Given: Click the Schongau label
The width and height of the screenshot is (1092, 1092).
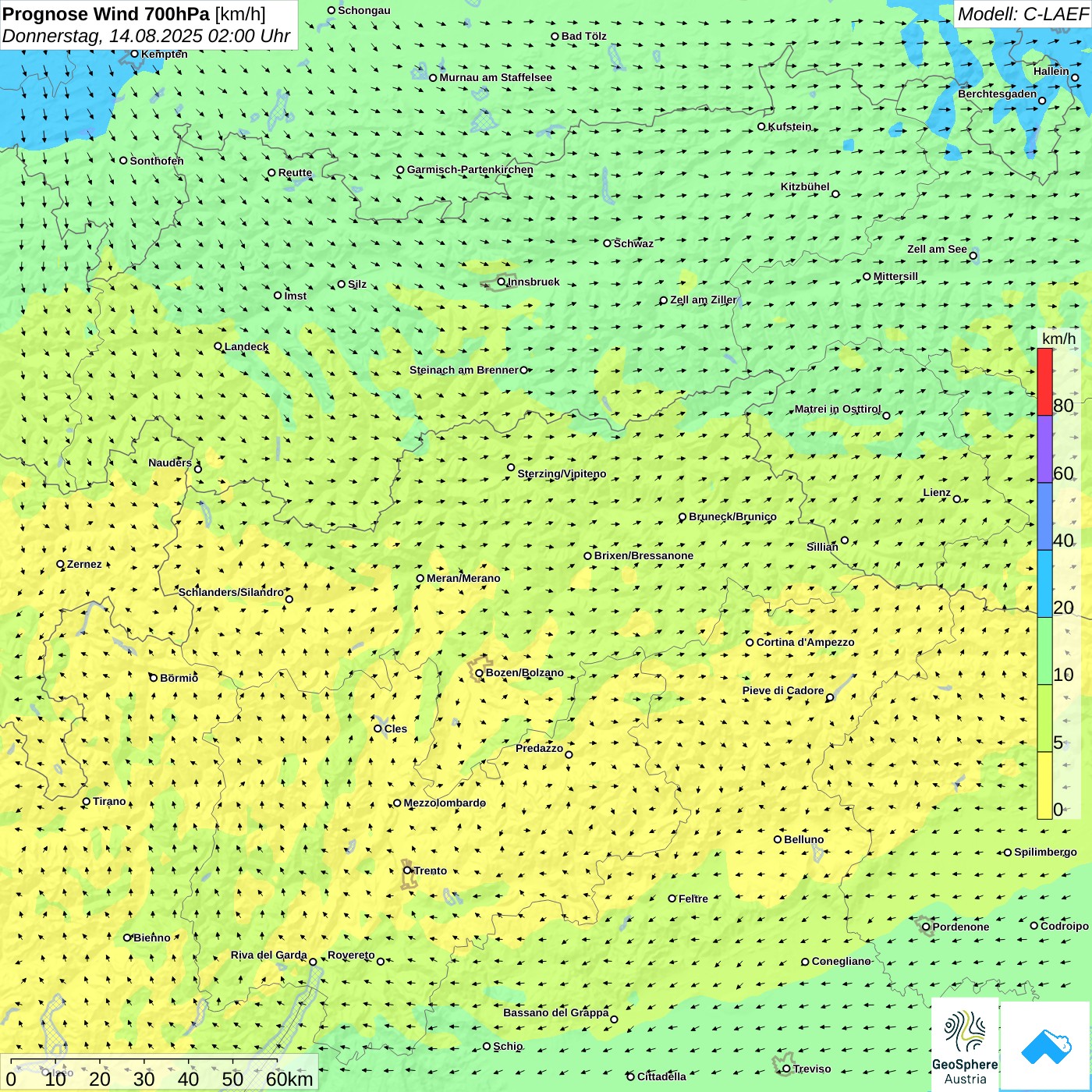Looking at the screenshot, I should tap(363, 10).
